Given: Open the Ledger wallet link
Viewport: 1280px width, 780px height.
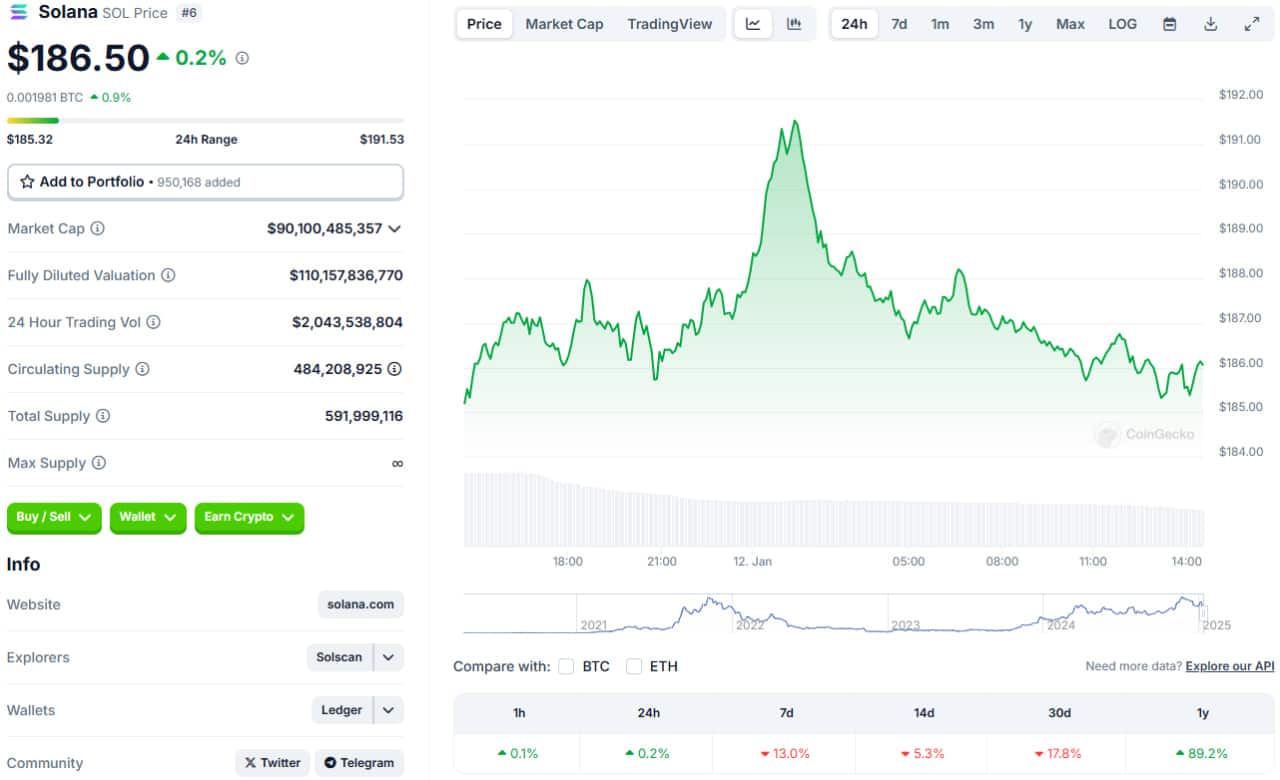Looking at the screenshot, I should point(341,710).
